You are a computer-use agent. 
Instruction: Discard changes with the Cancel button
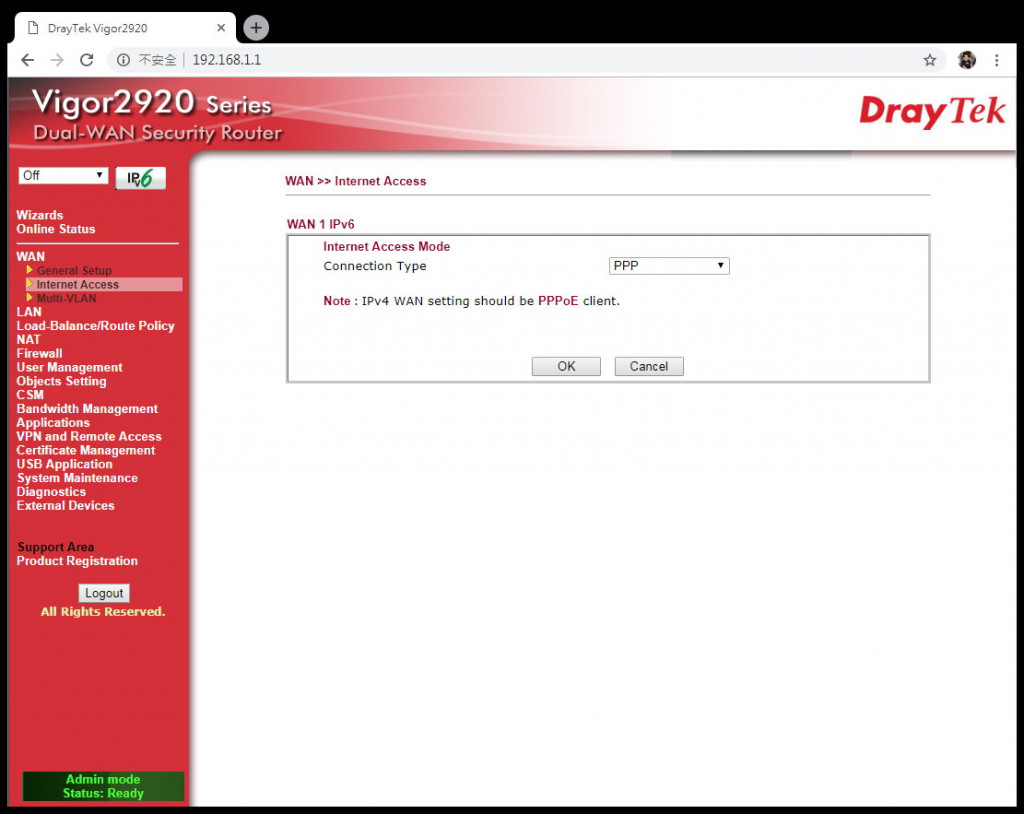point(648,366)
